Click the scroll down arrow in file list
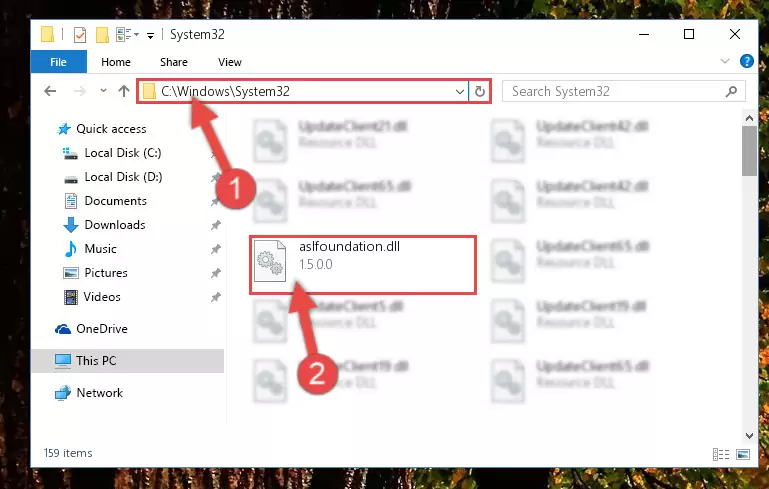769x489 pixels. pyautogui.click(x=749, y=436)
